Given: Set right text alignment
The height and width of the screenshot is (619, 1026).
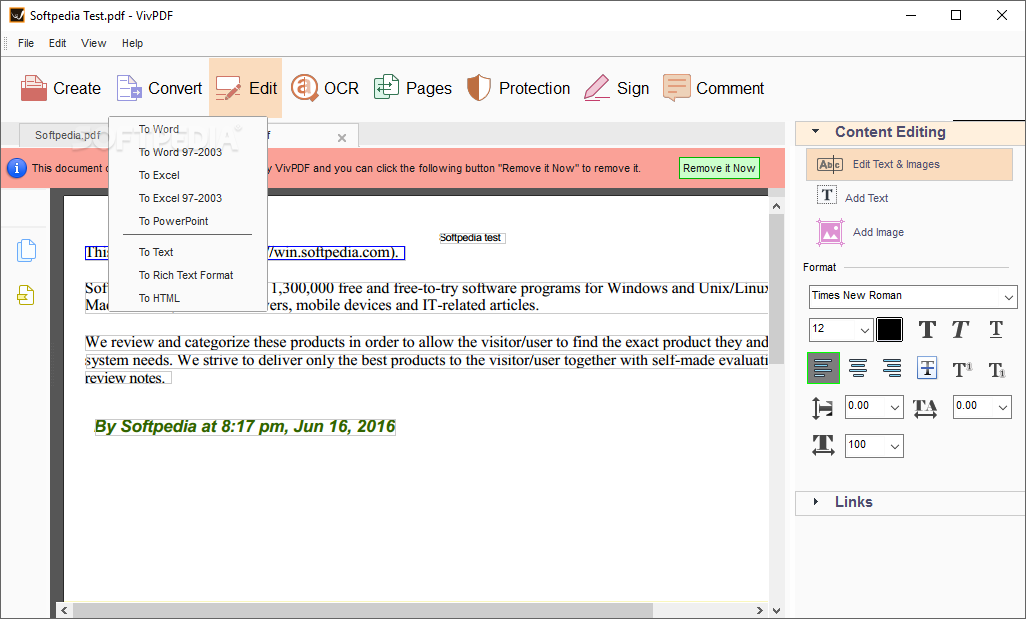Looking at the screenshot, I should click(892, 368).
